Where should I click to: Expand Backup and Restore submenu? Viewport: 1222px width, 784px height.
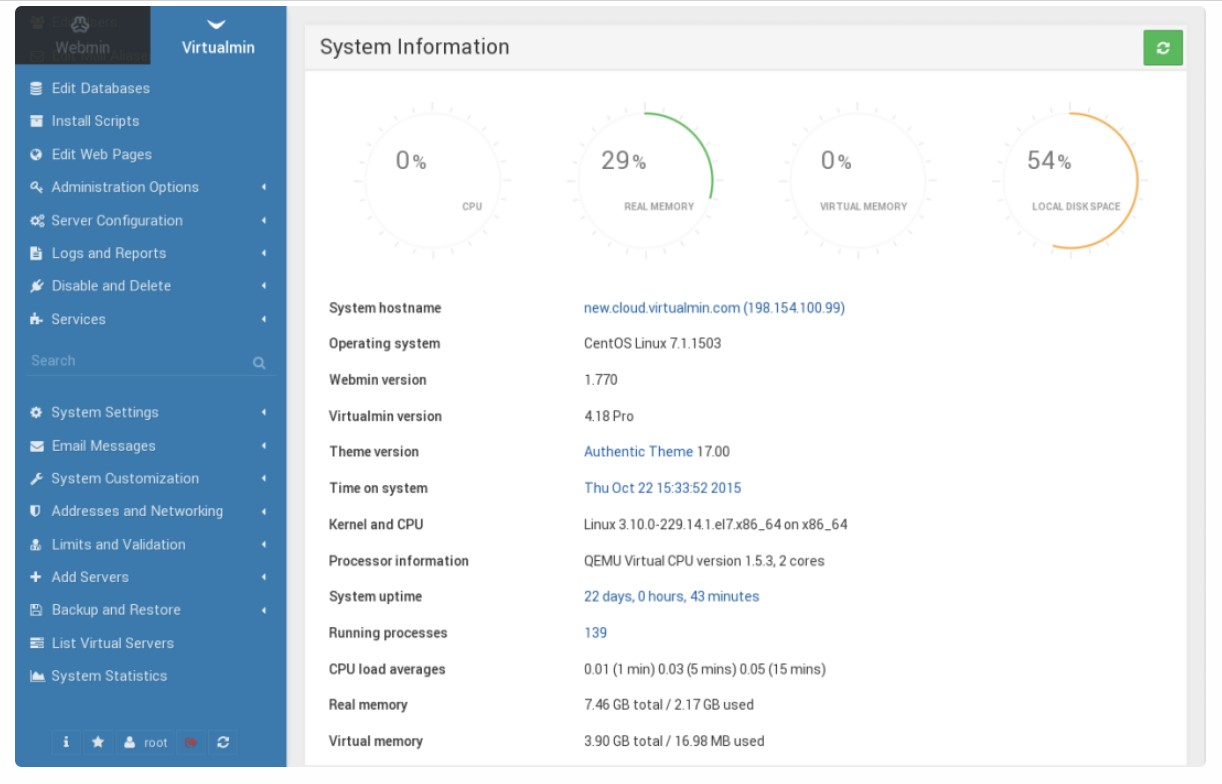coord(264,610)
